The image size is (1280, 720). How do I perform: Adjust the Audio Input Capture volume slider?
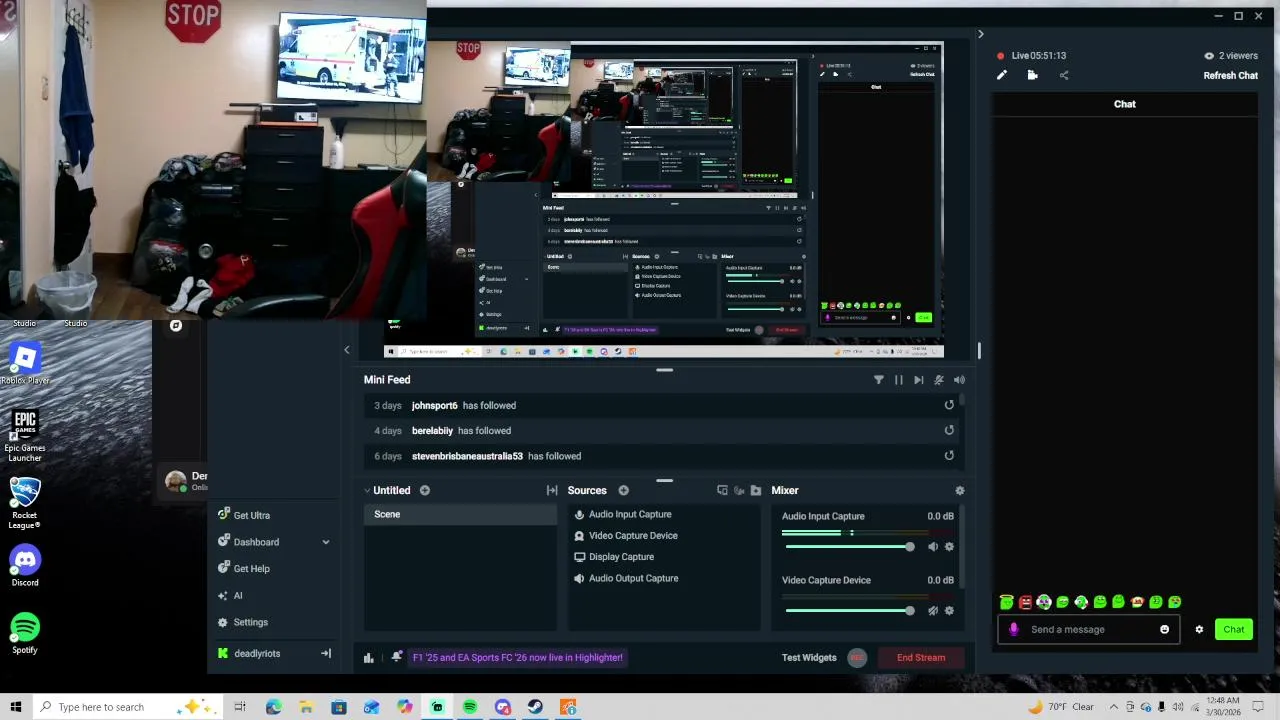point(849,547)
